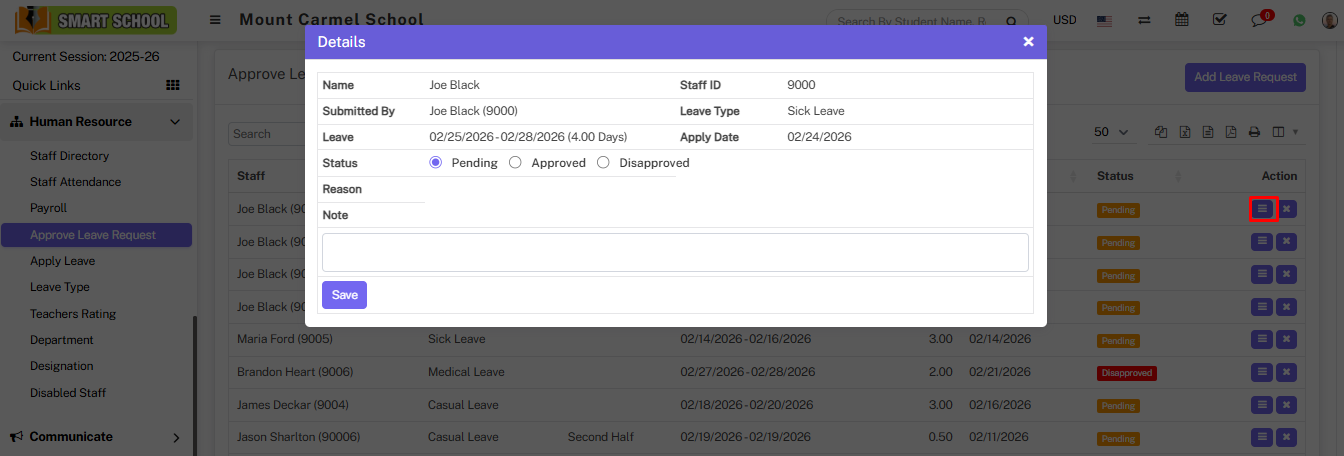Image resolution: width=1344 pixels, height=456 pixels.
Task: Toggle the hamburger sidebar menu icon
Action: coord(215,20)
